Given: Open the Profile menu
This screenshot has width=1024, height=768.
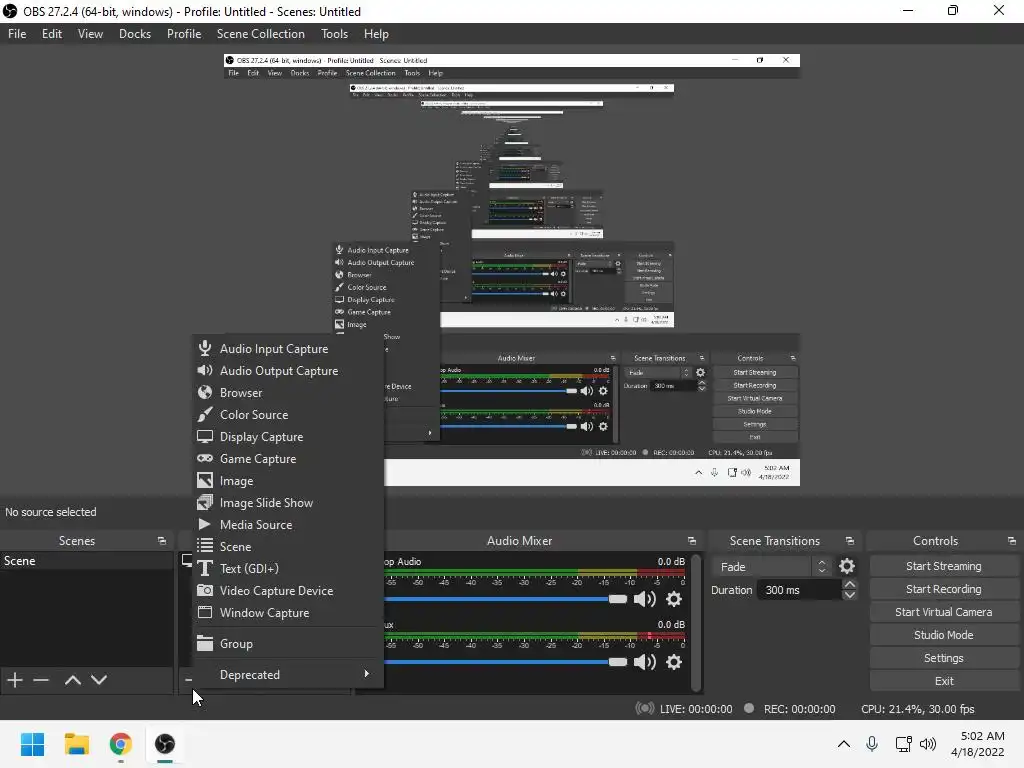Looking at the screenshot, I should pos(184,34).
